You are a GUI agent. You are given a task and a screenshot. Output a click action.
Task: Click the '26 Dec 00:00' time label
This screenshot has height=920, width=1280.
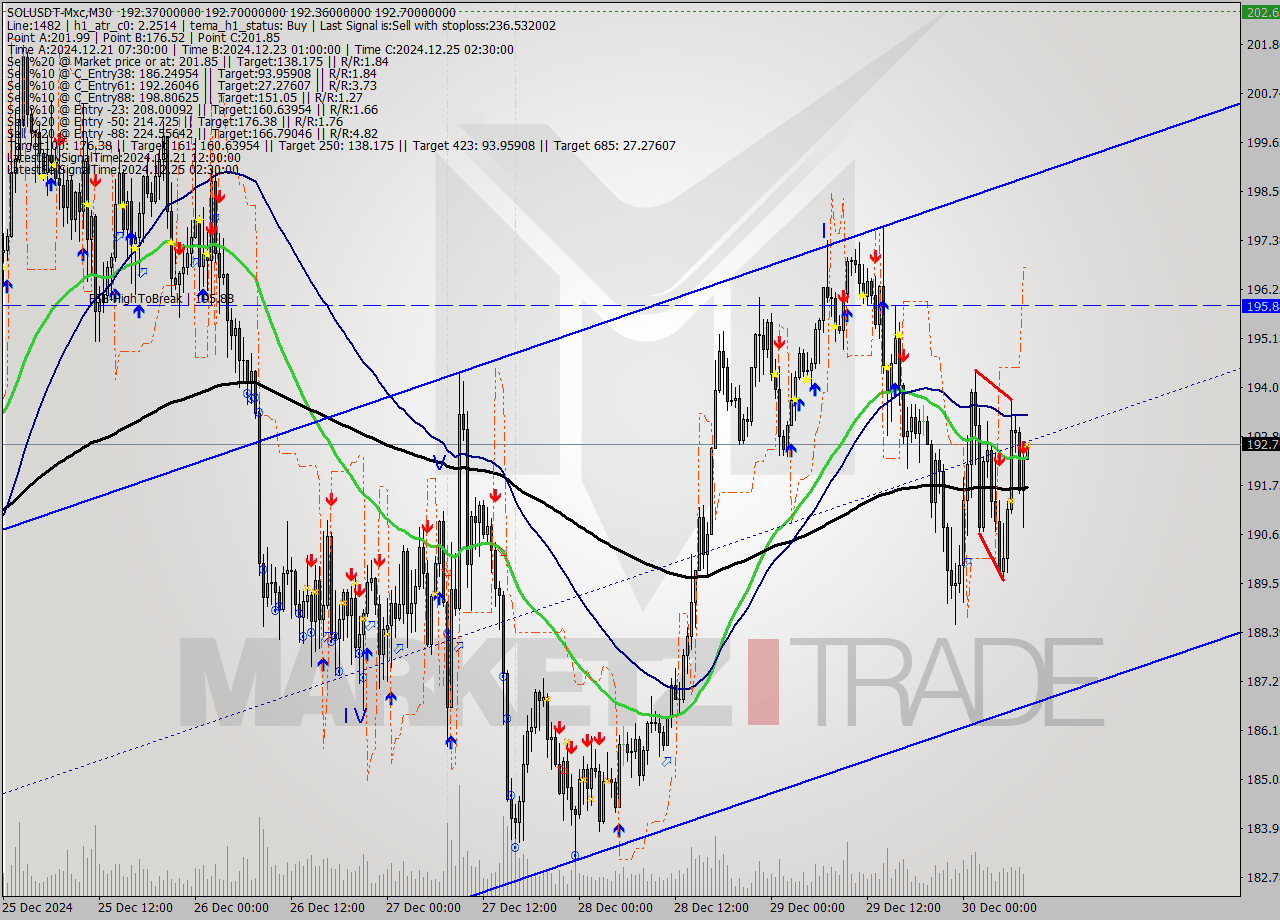[233, 908]
